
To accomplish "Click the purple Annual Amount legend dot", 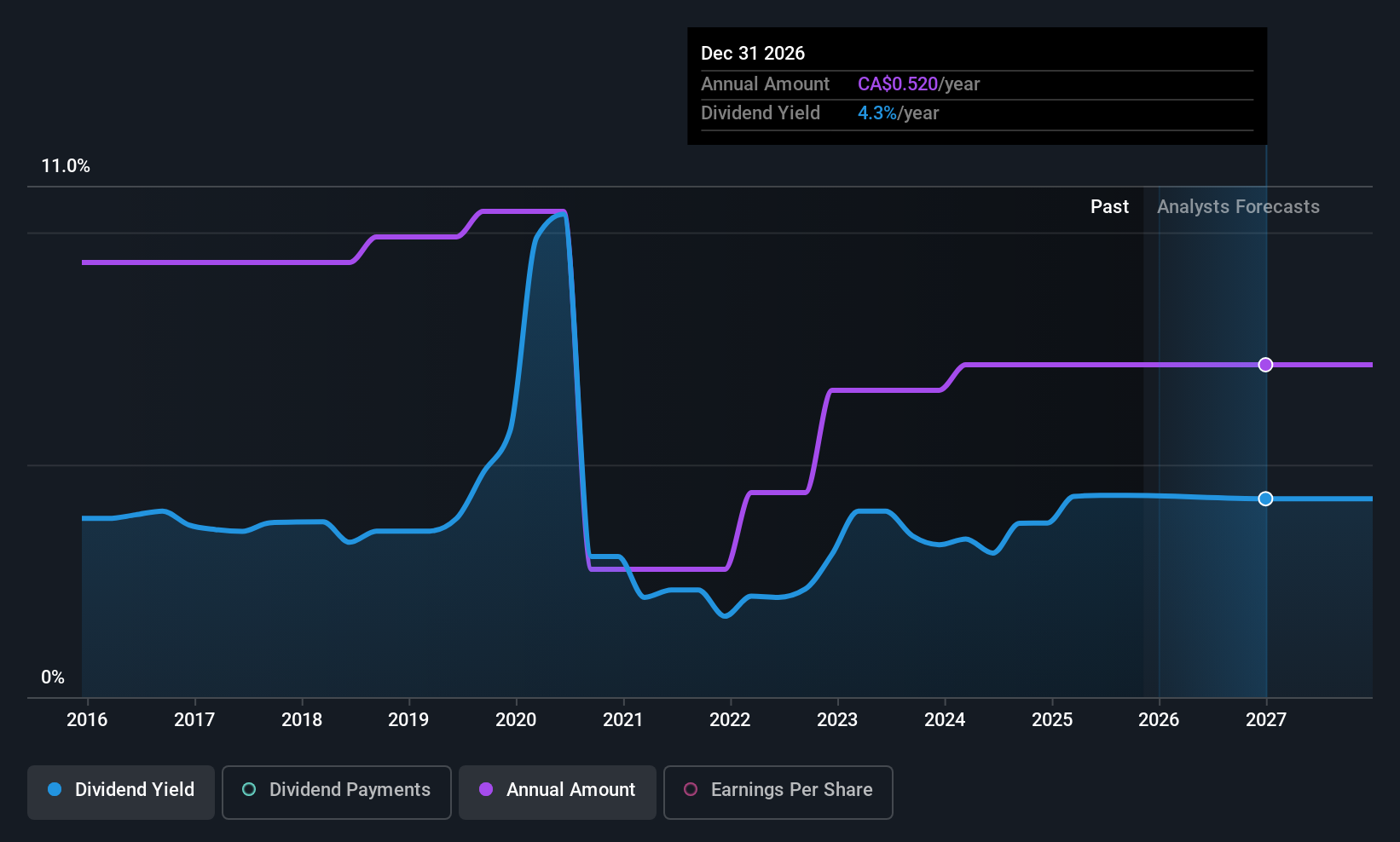I will click(486, 790).
